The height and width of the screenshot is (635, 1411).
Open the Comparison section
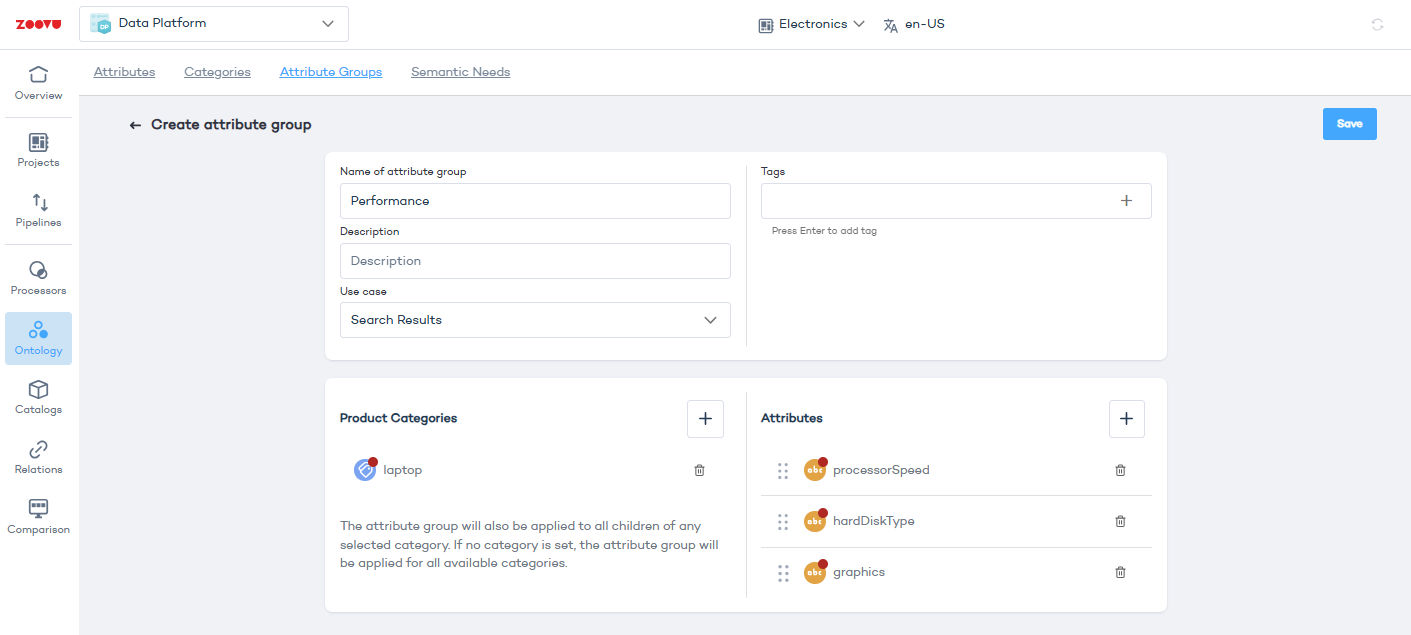coord(38,517)
